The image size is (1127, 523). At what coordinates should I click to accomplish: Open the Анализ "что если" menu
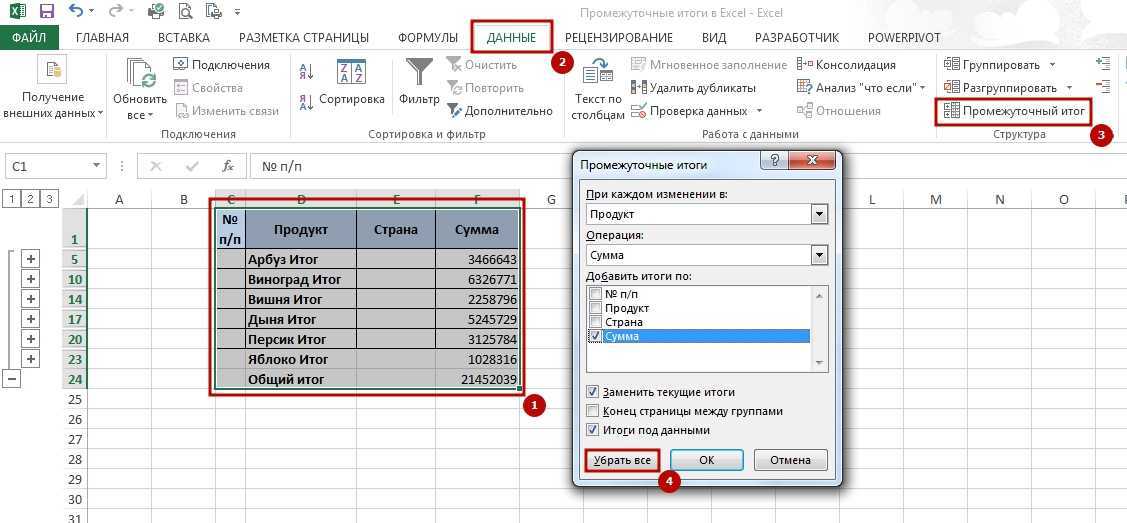862,88
